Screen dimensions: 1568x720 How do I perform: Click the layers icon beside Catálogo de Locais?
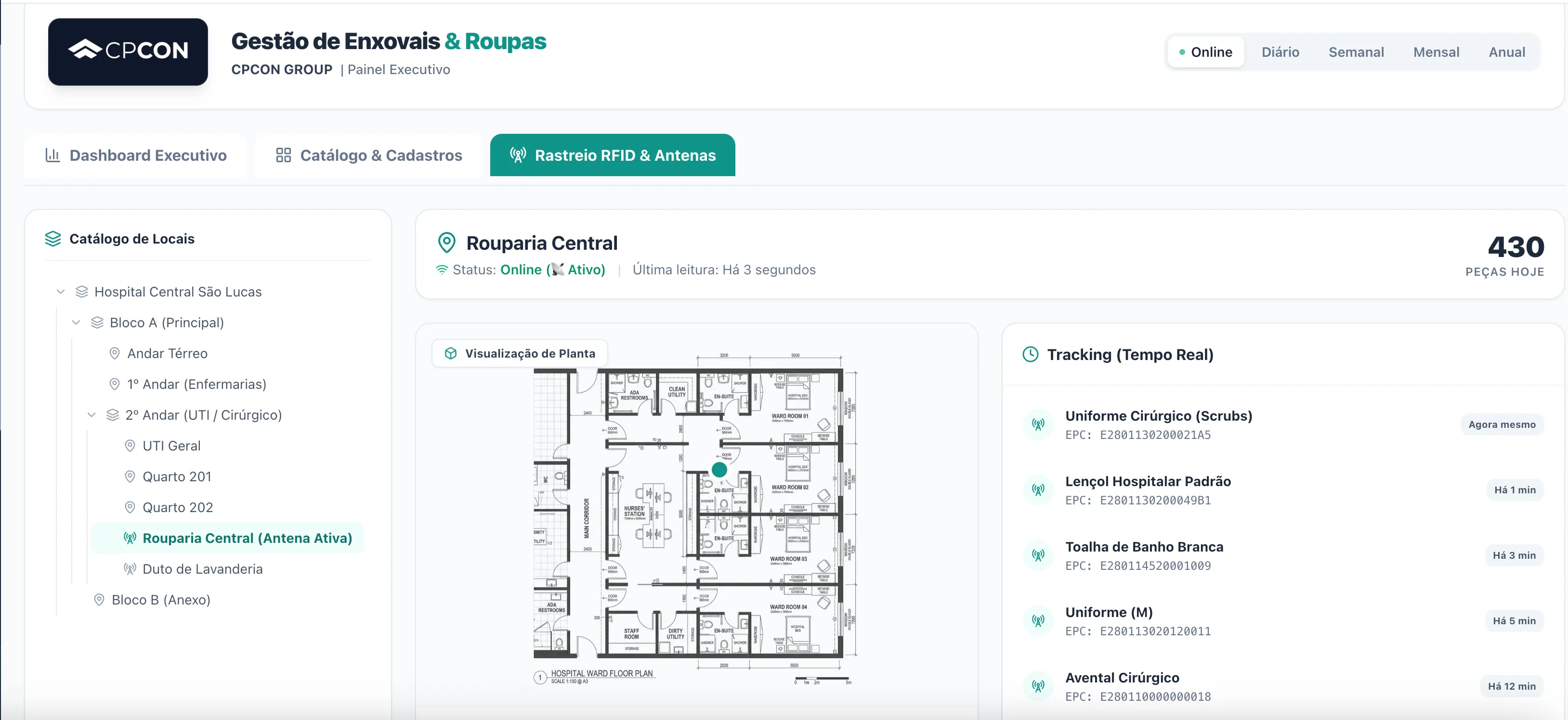coord(53,239)
